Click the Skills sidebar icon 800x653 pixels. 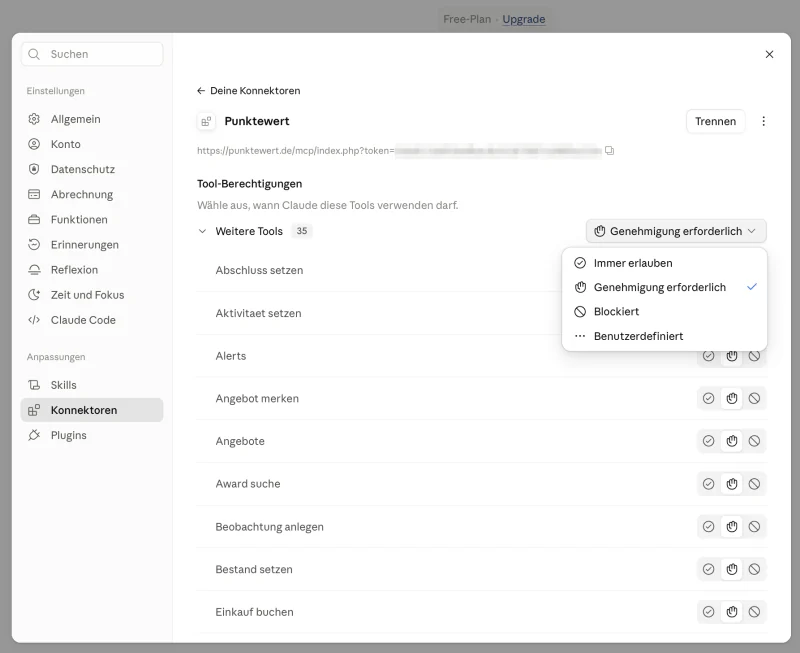[34, 385]
